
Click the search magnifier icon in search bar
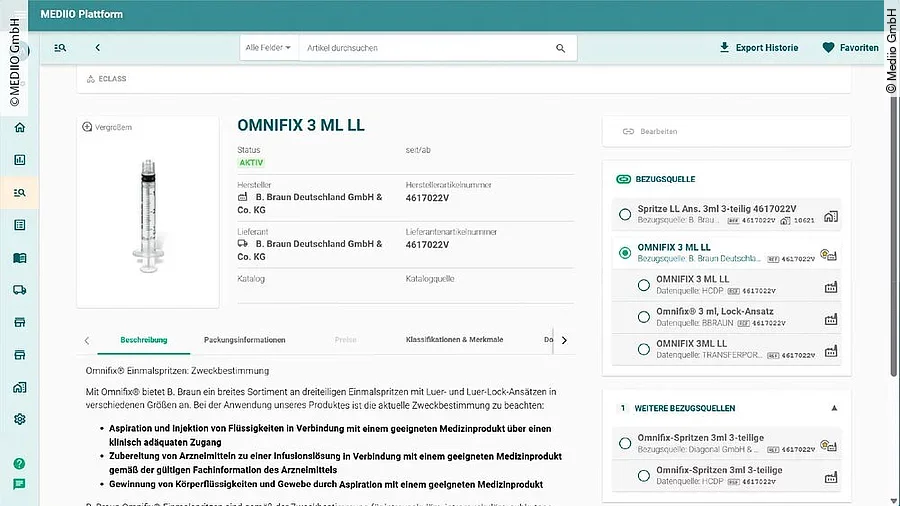coord(560,48)
